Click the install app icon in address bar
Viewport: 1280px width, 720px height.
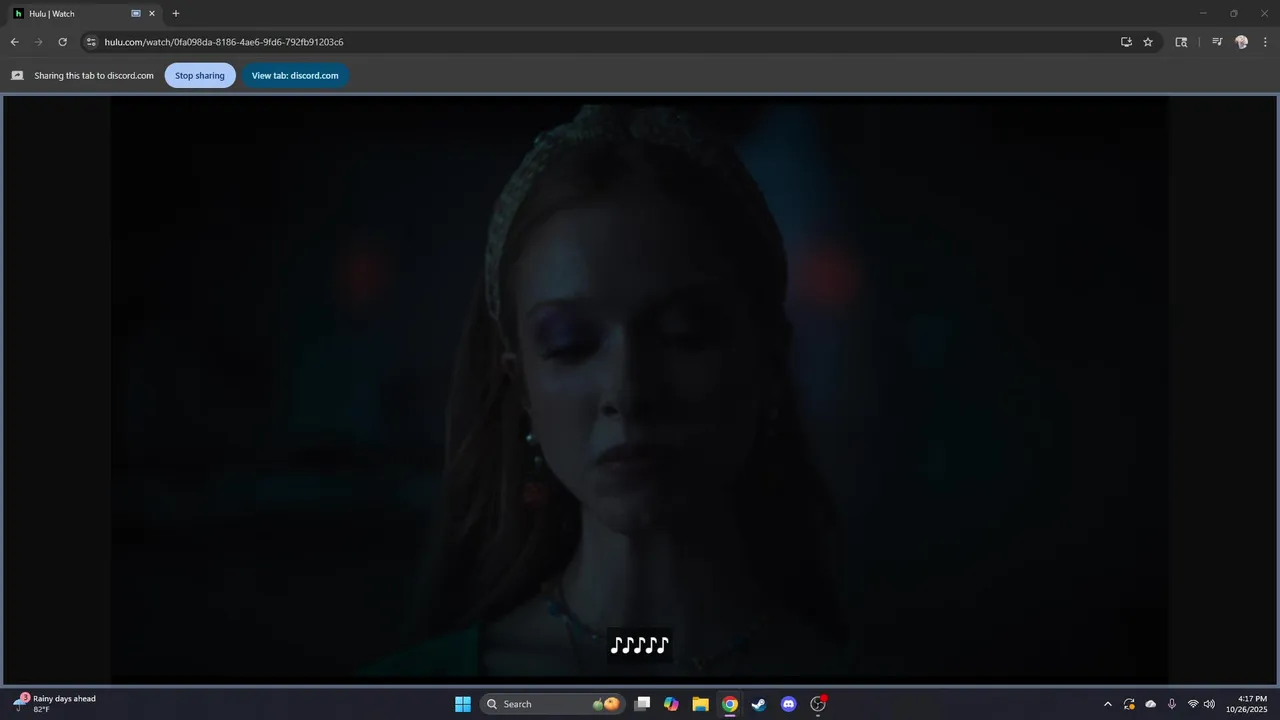coord(1126,42)
